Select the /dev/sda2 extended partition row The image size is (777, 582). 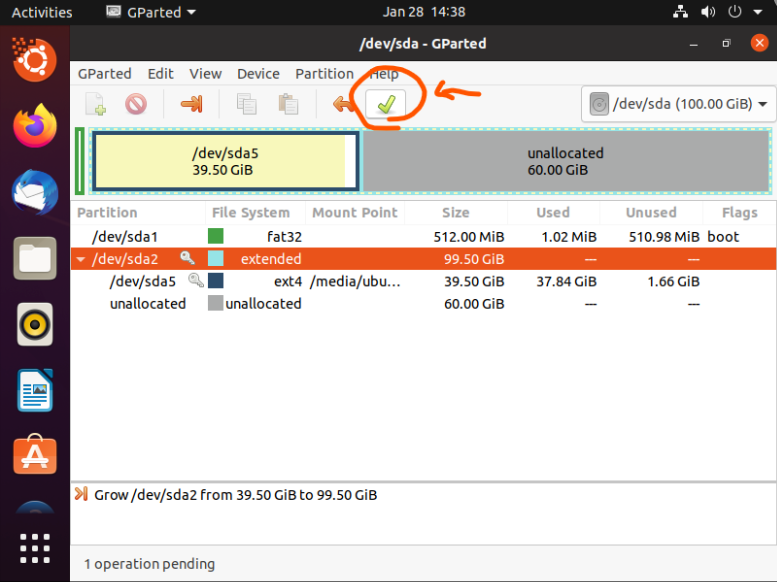(x=423, y=259)
